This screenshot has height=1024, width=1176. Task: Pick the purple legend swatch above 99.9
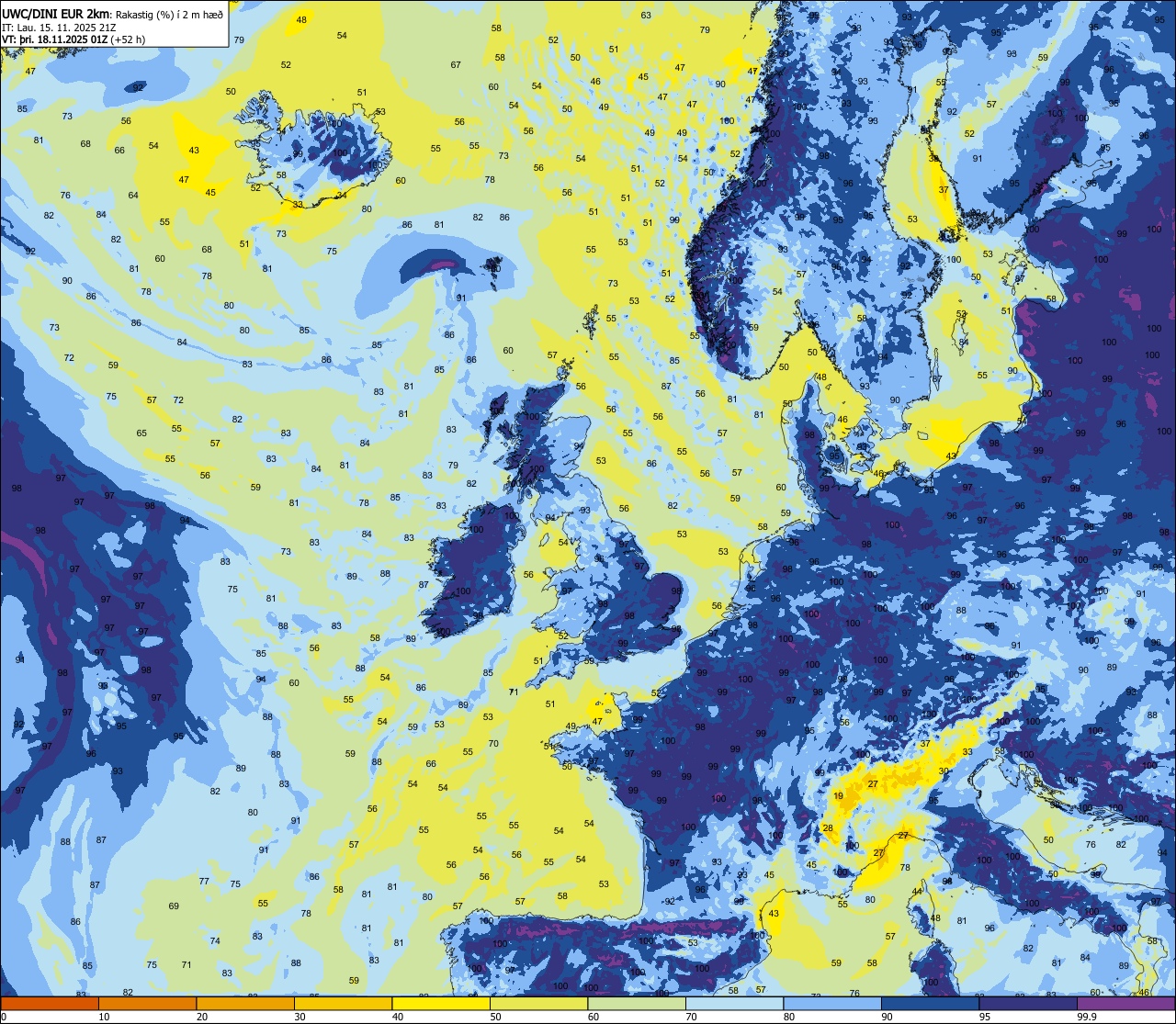click(1126, 1004)
